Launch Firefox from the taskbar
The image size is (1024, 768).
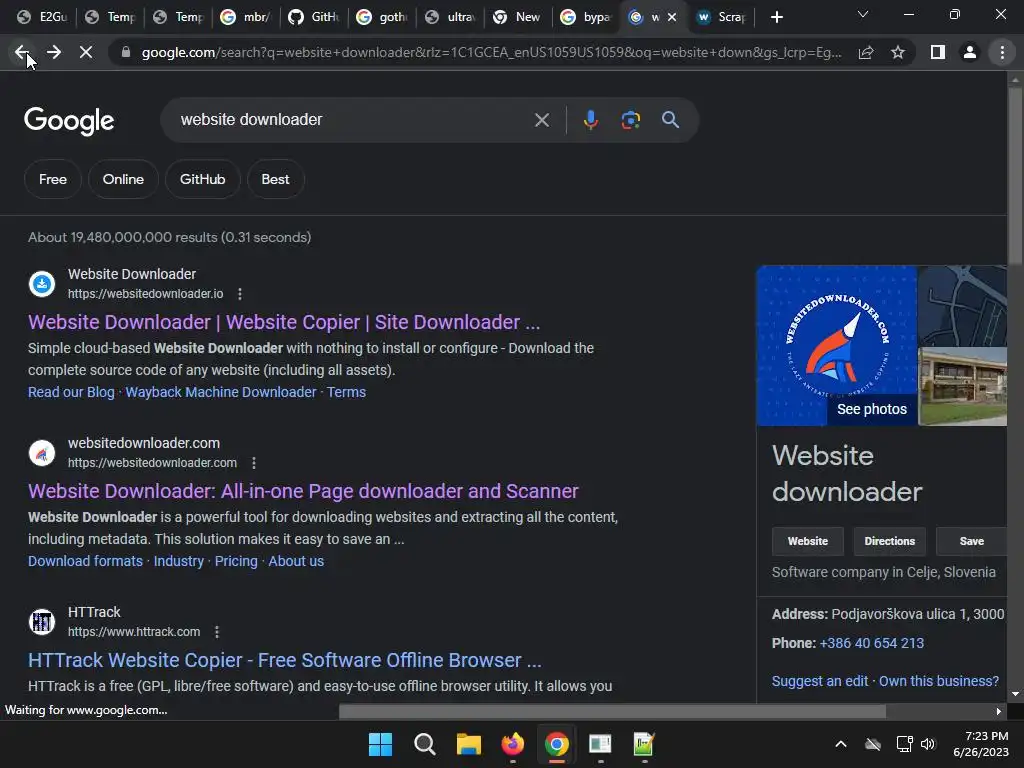coord(513,744)
